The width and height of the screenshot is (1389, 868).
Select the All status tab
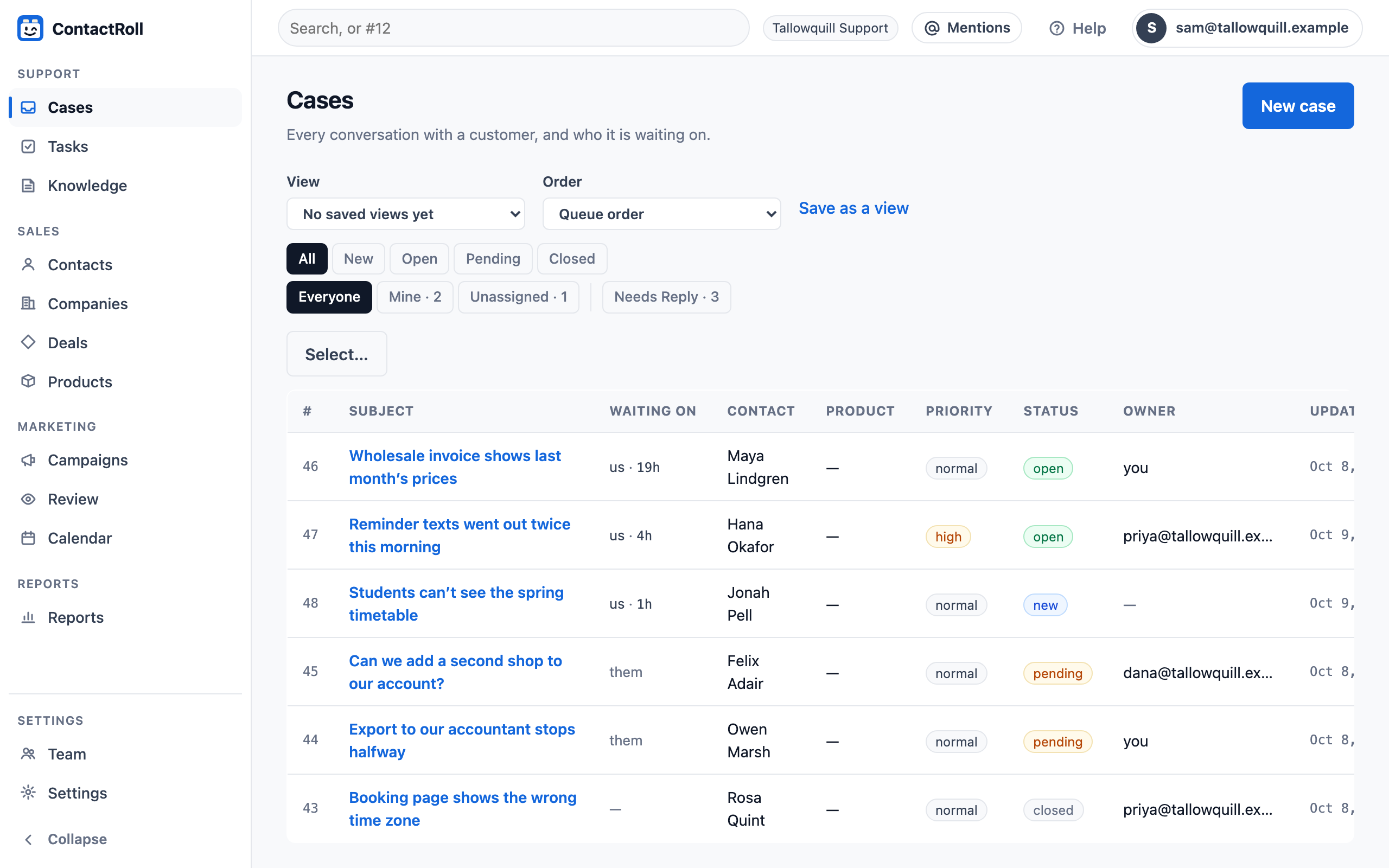[x=307, y=259]
